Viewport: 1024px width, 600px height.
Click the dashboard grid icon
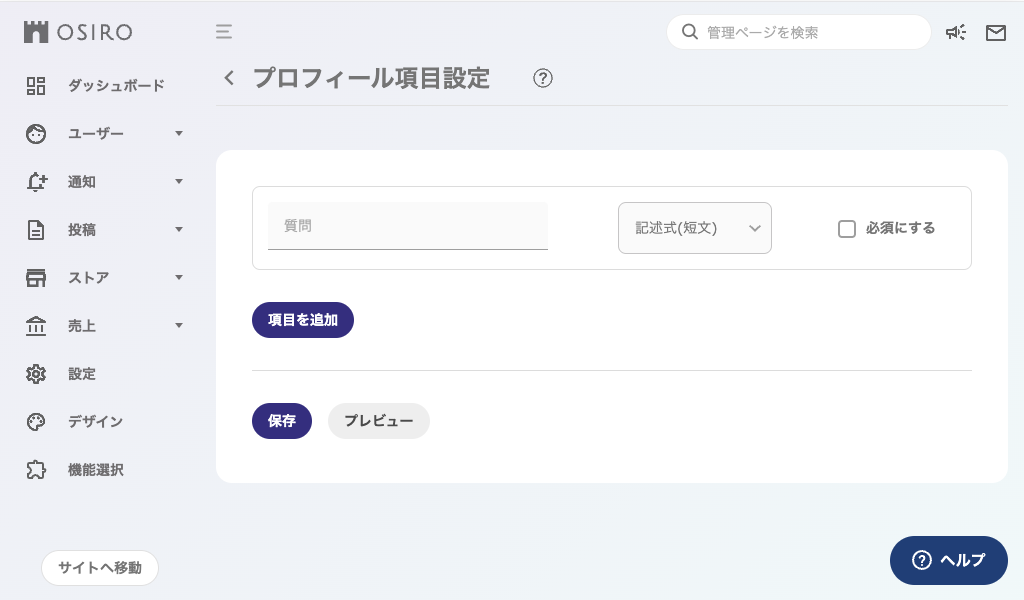point(36,86)
